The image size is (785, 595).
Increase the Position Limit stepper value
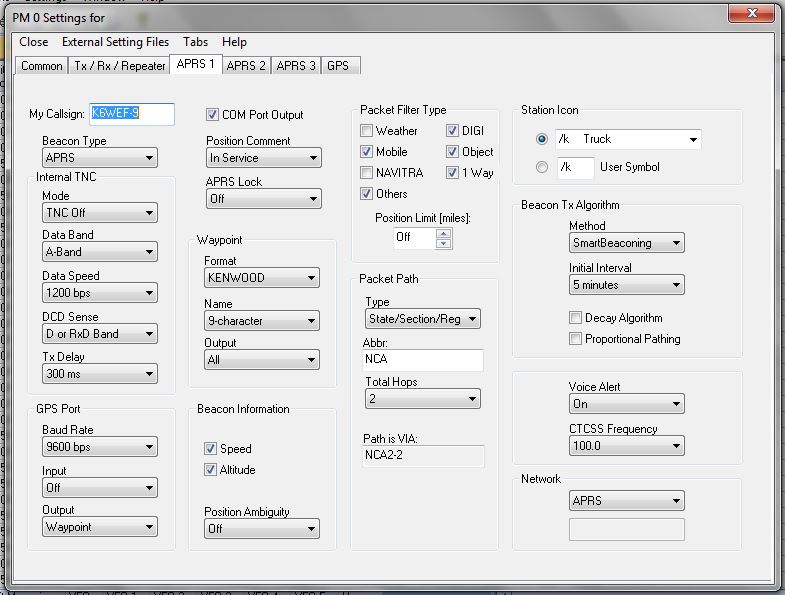point(445,233)
